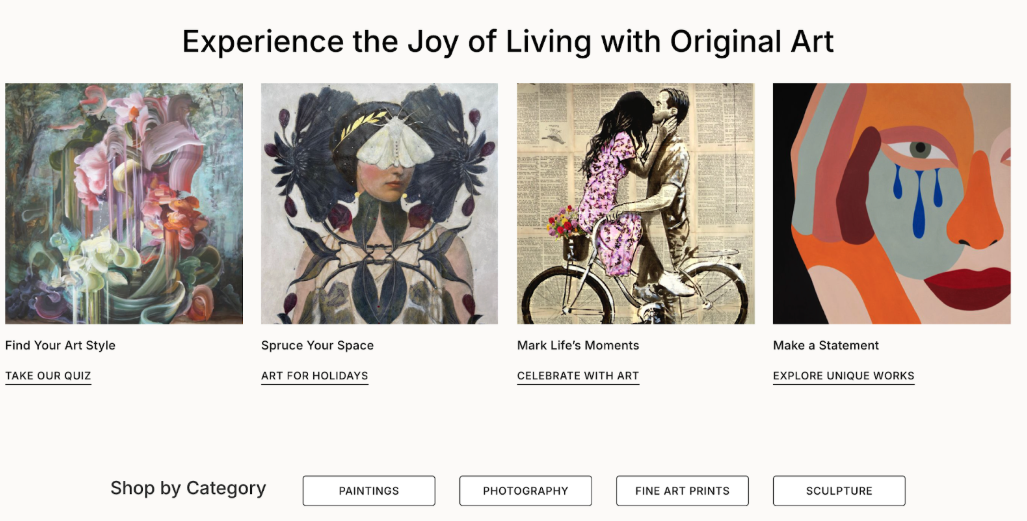Click the Experience the Joy heading

click(507, 41)
